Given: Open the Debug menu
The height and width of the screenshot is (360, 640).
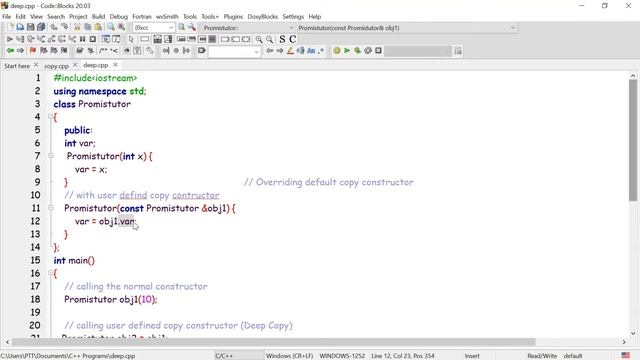Looking at the screenshot, I should click(119, 17).
